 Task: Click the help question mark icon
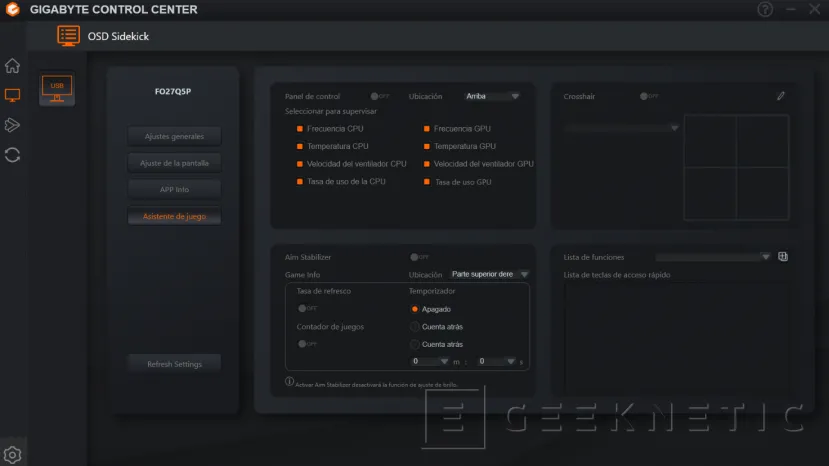tap(765, 10)
